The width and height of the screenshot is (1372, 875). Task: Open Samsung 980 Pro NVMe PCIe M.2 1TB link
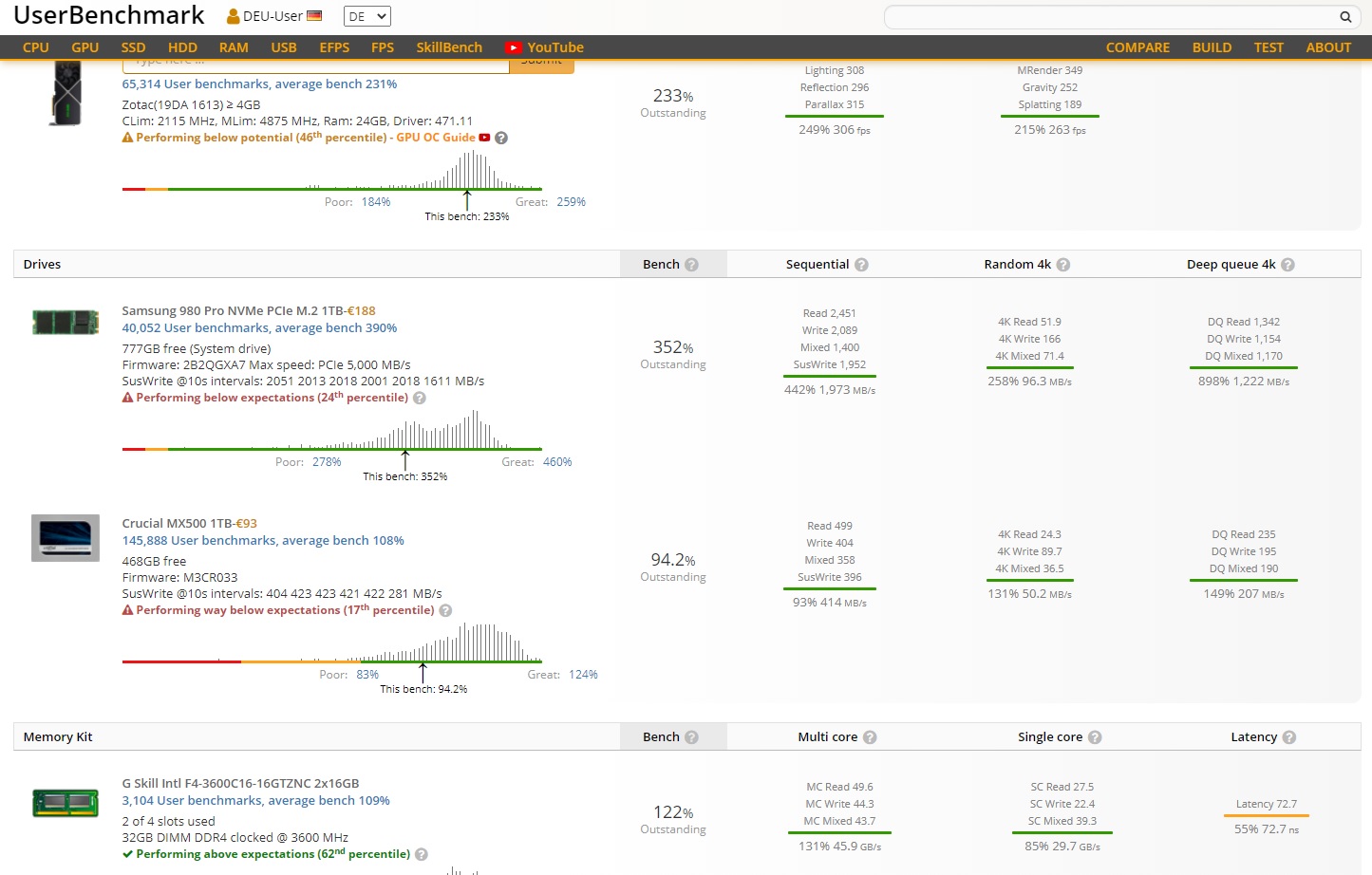(x=233, y=311)
